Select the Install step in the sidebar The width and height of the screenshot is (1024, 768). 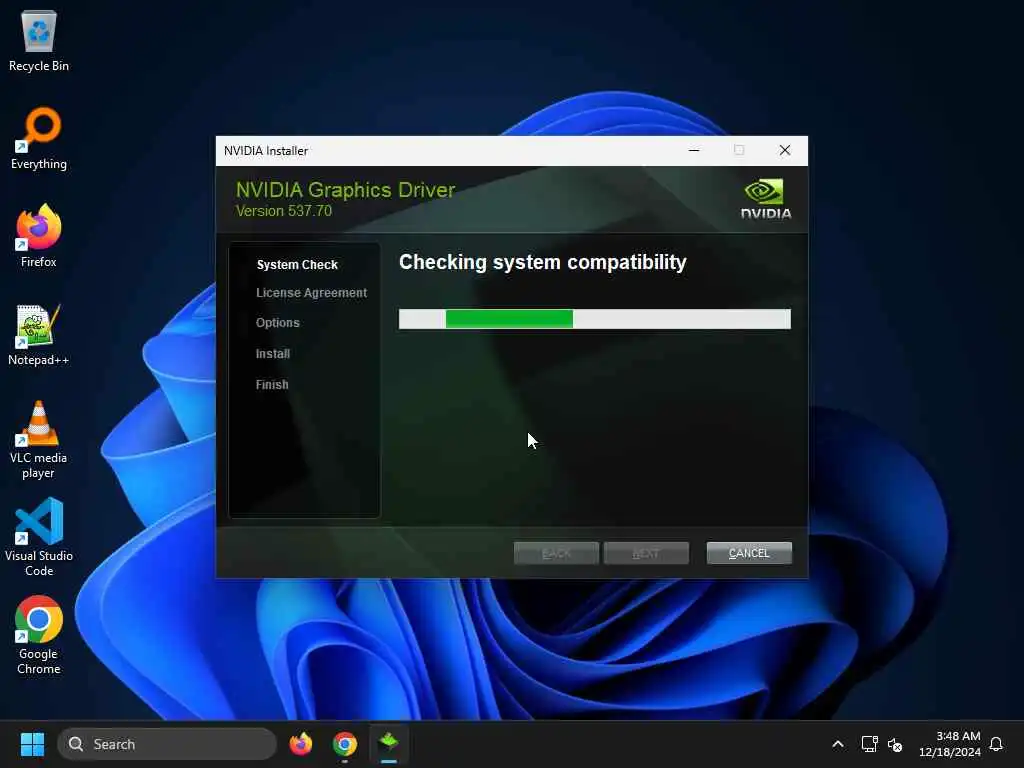(x=273, y=353)
